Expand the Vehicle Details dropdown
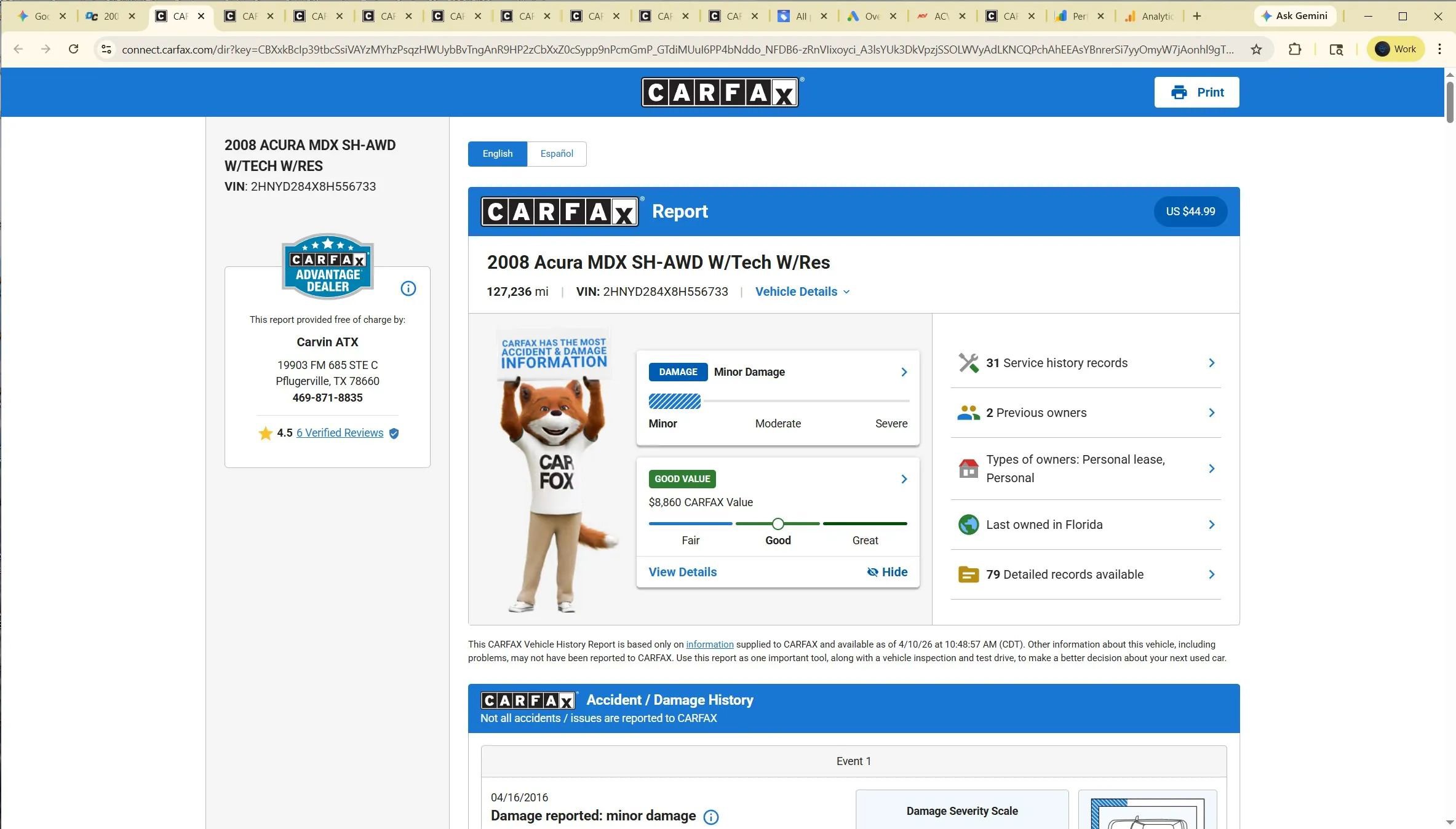 [803, 292]
